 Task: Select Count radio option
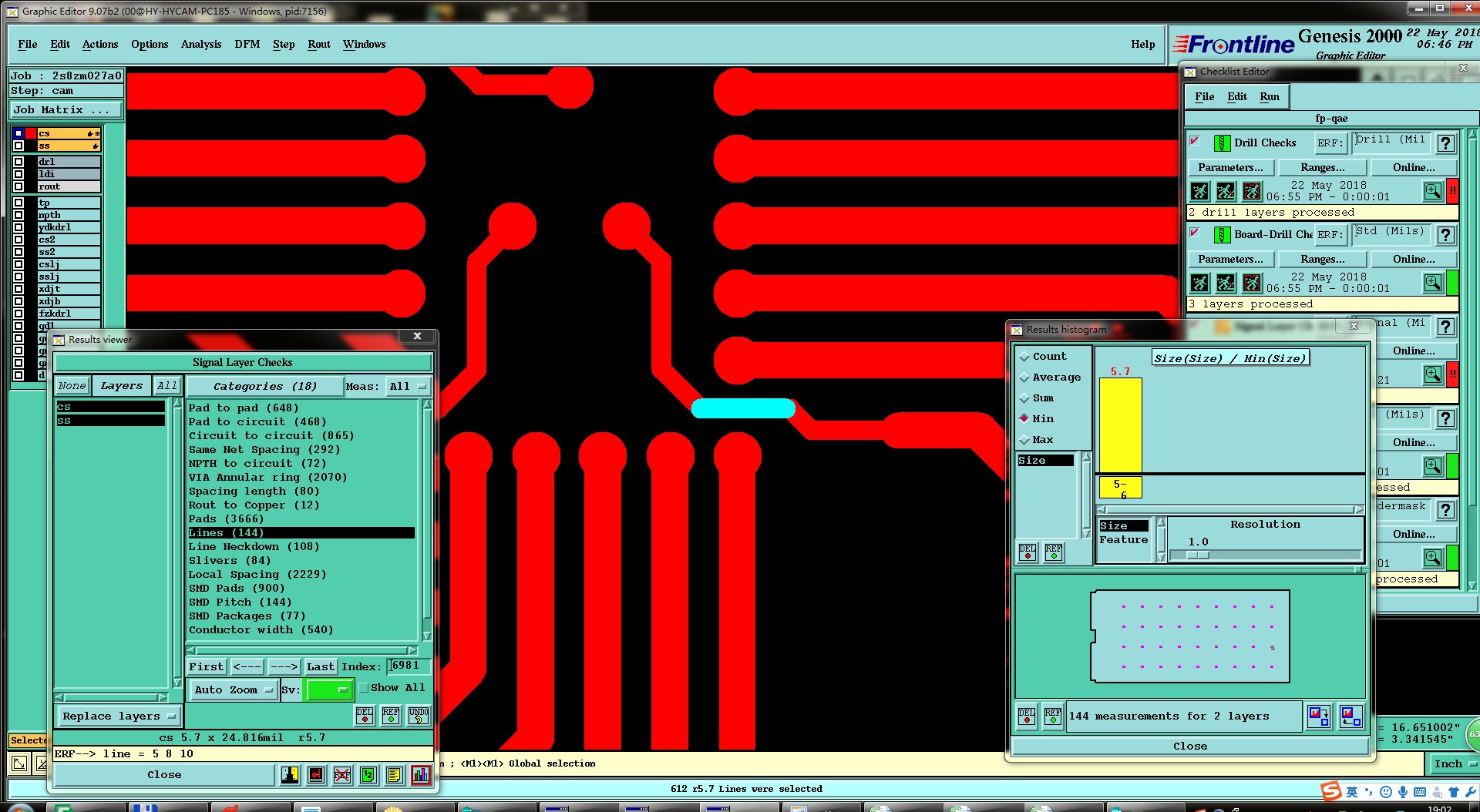coord(1024,357)
